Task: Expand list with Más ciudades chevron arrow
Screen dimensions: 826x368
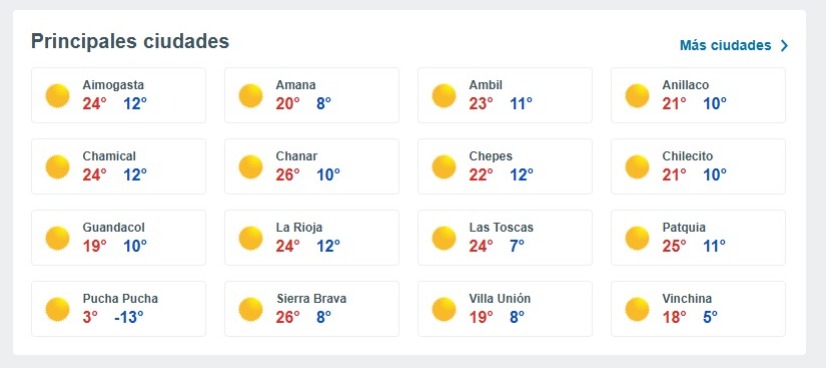Action: point(784,46)
